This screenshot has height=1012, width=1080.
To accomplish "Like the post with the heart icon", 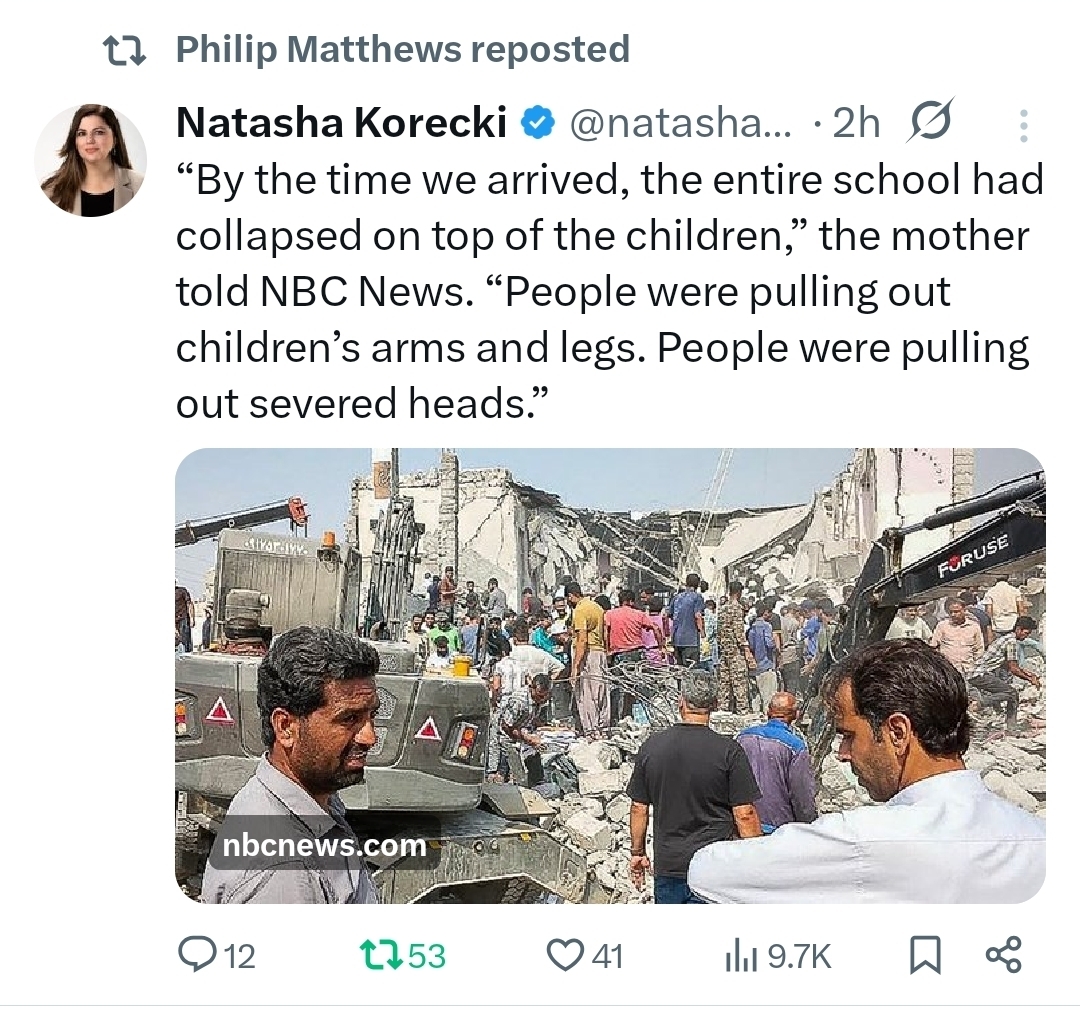I will 564,956.
